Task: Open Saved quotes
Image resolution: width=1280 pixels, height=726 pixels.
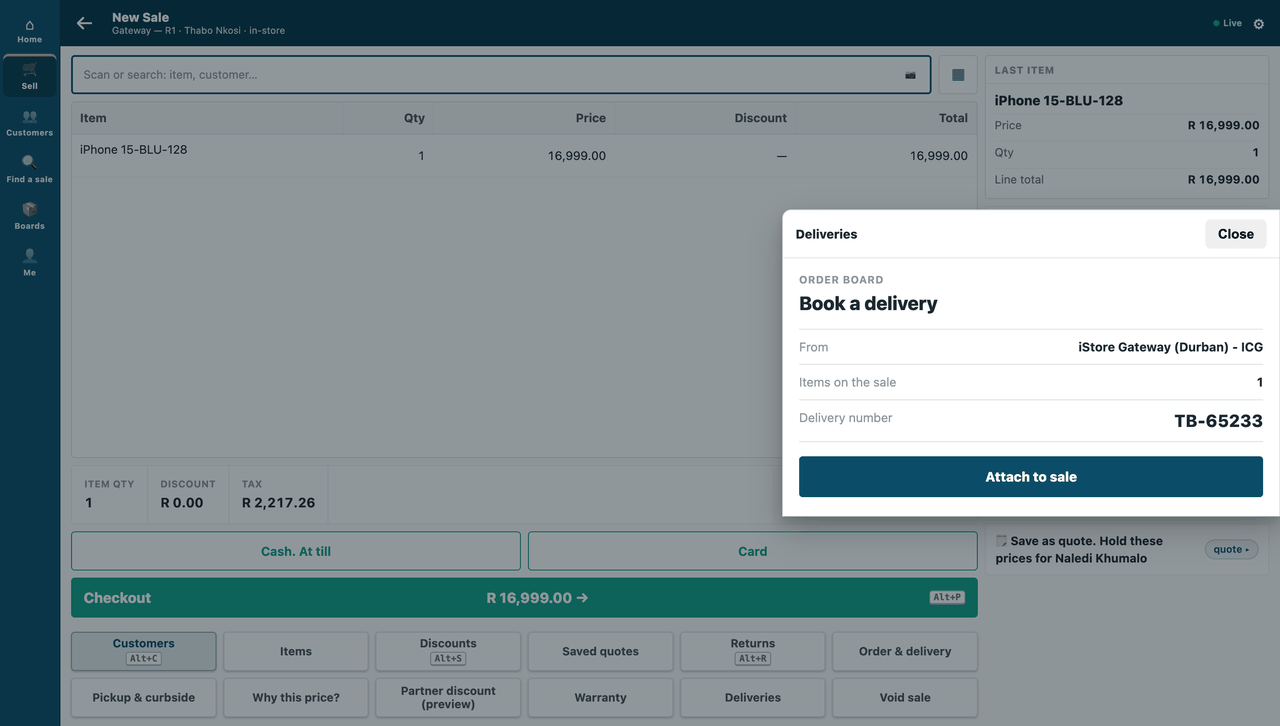Action: coord(600,651)
